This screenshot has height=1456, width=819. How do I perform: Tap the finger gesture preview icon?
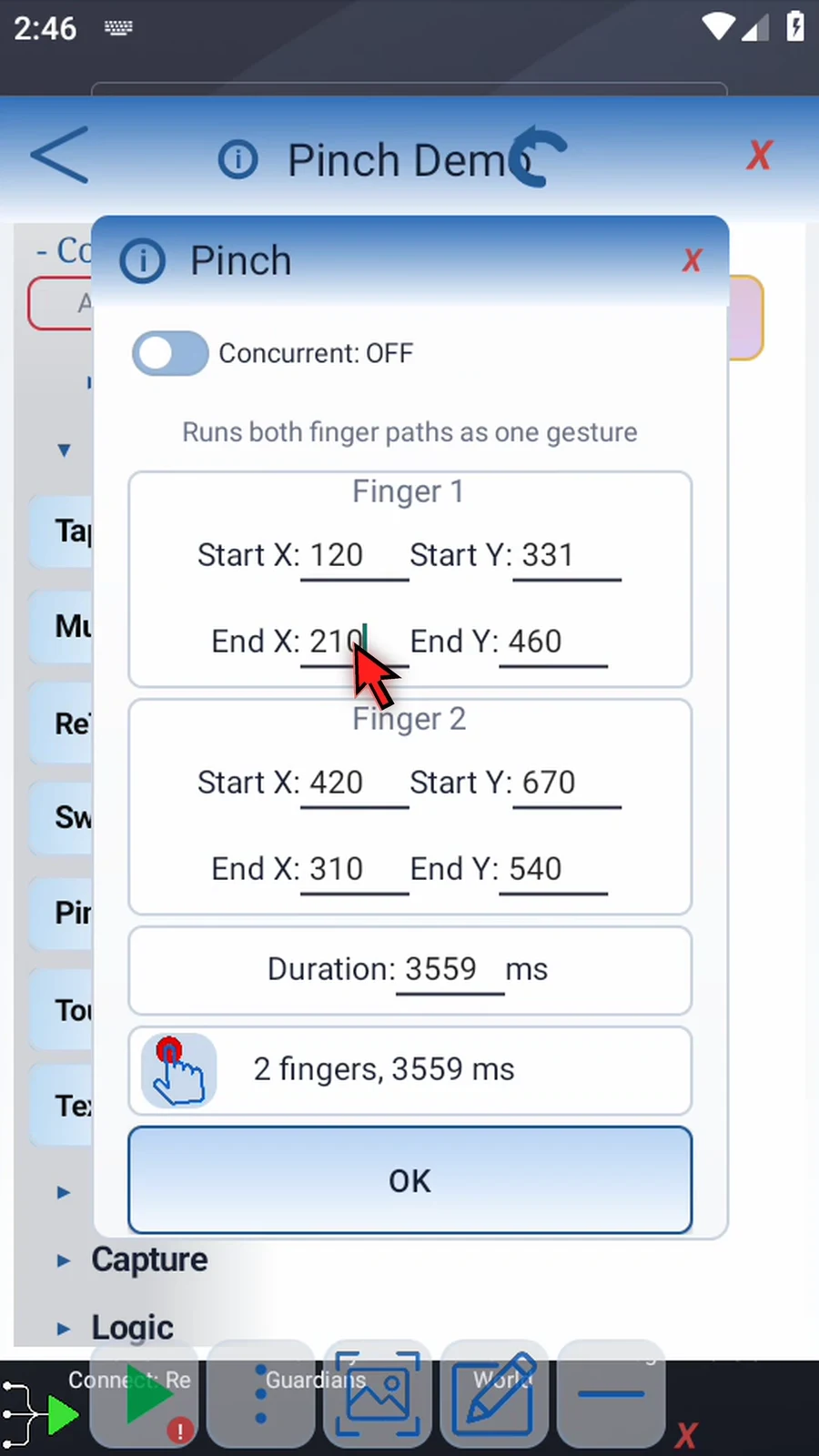click(x=179, y=1070)
